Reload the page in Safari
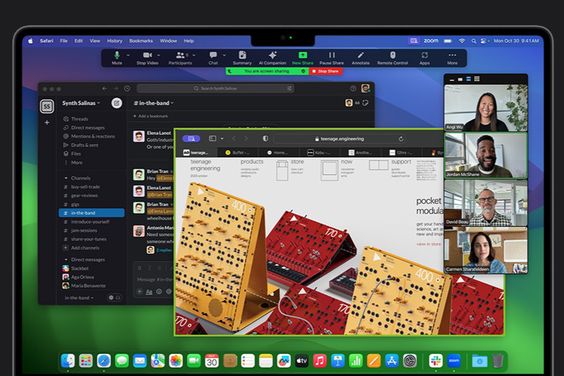 click(401, 139)
